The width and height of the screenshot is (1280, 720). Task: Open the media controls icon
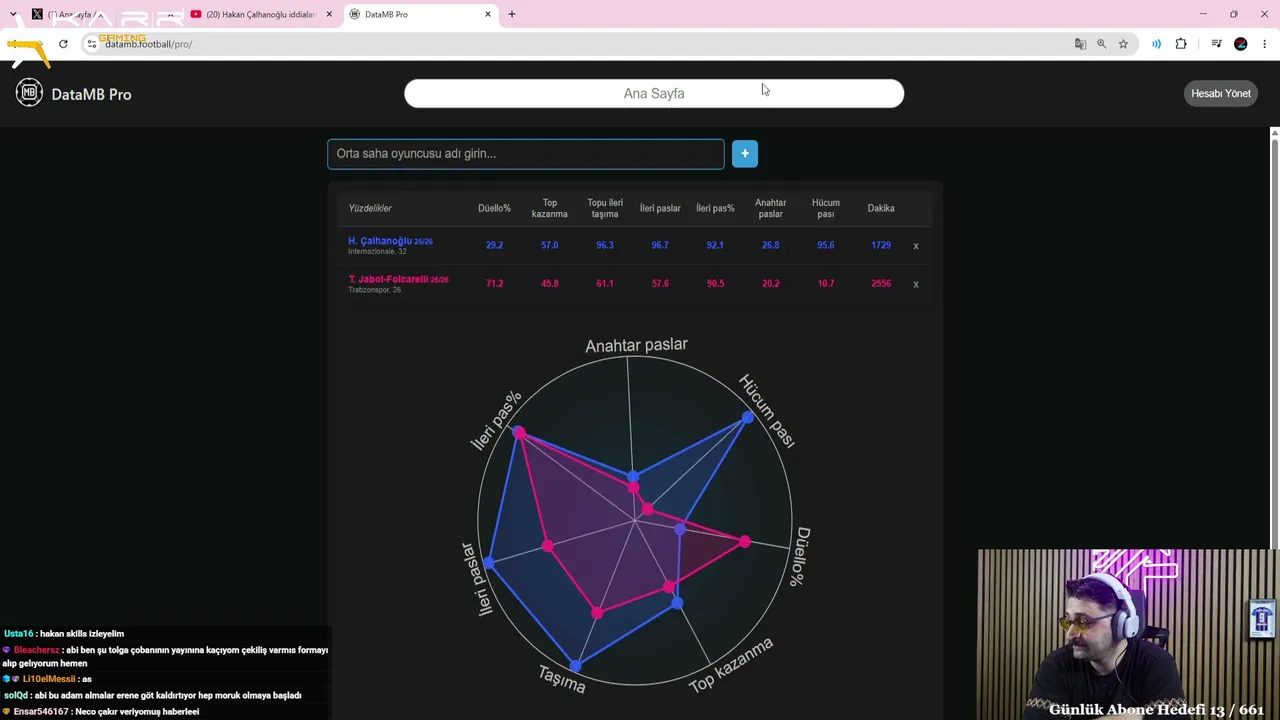pyautogui.click(x=1216, y=44)
